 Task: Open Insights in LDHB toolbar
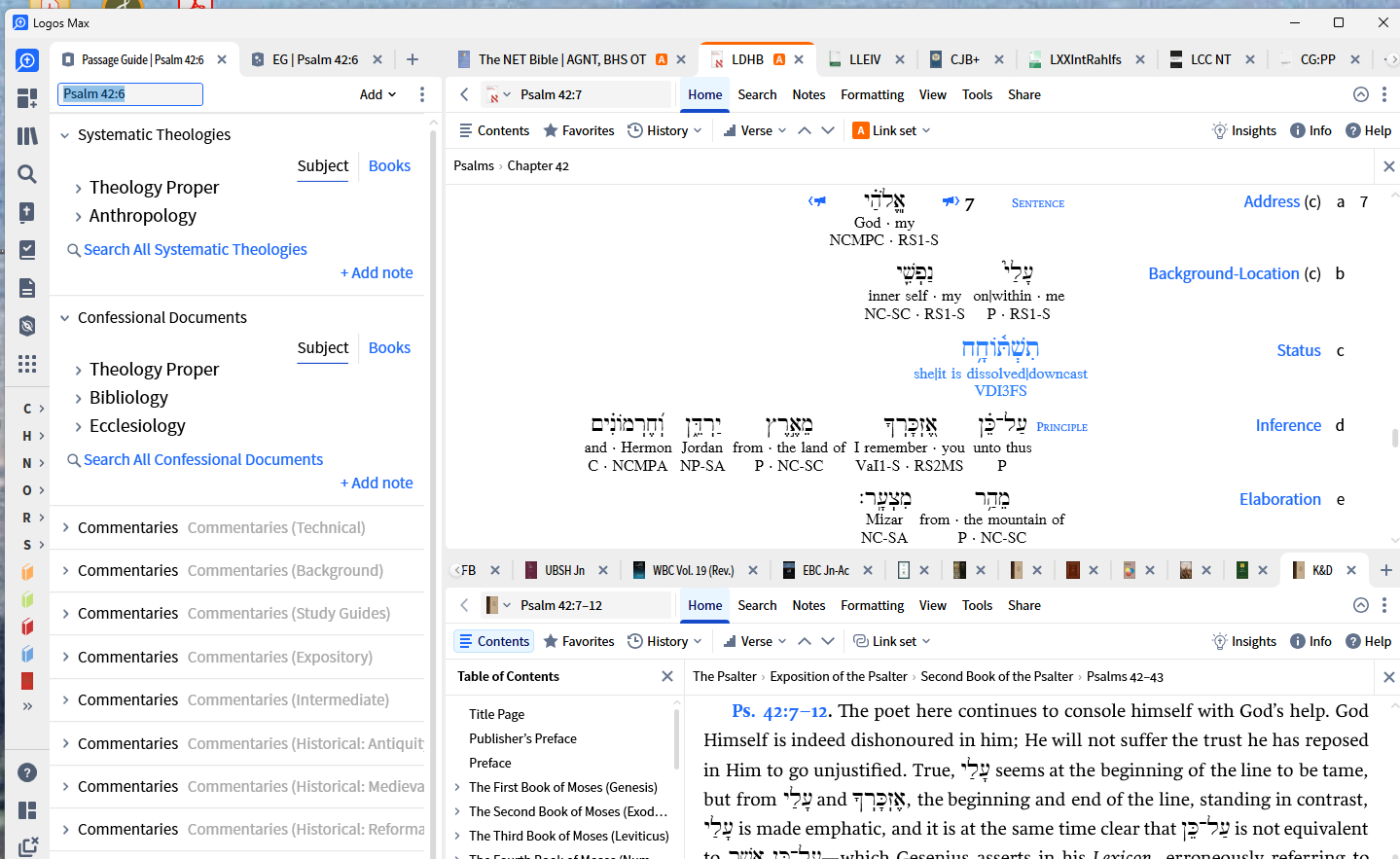pyautogui.click(x=1244, y=131)
